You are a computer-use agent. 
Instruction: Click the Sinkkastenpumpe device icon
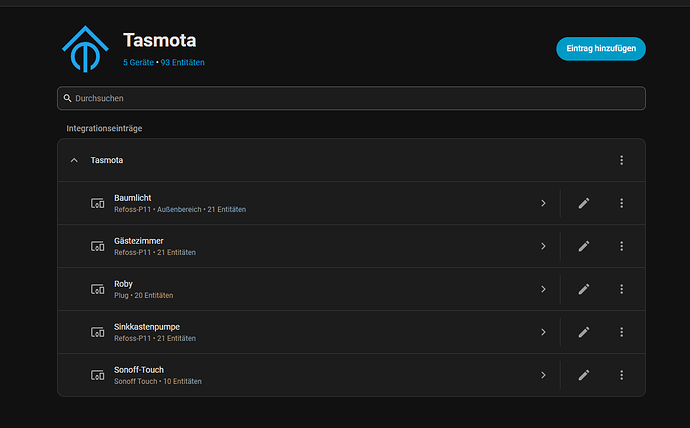click(x=98, y=332)
